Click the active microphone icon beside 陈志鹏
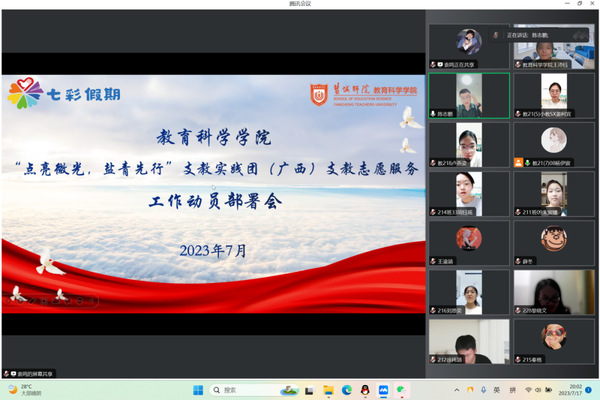 pyautogui.click(x=432, y=113)
